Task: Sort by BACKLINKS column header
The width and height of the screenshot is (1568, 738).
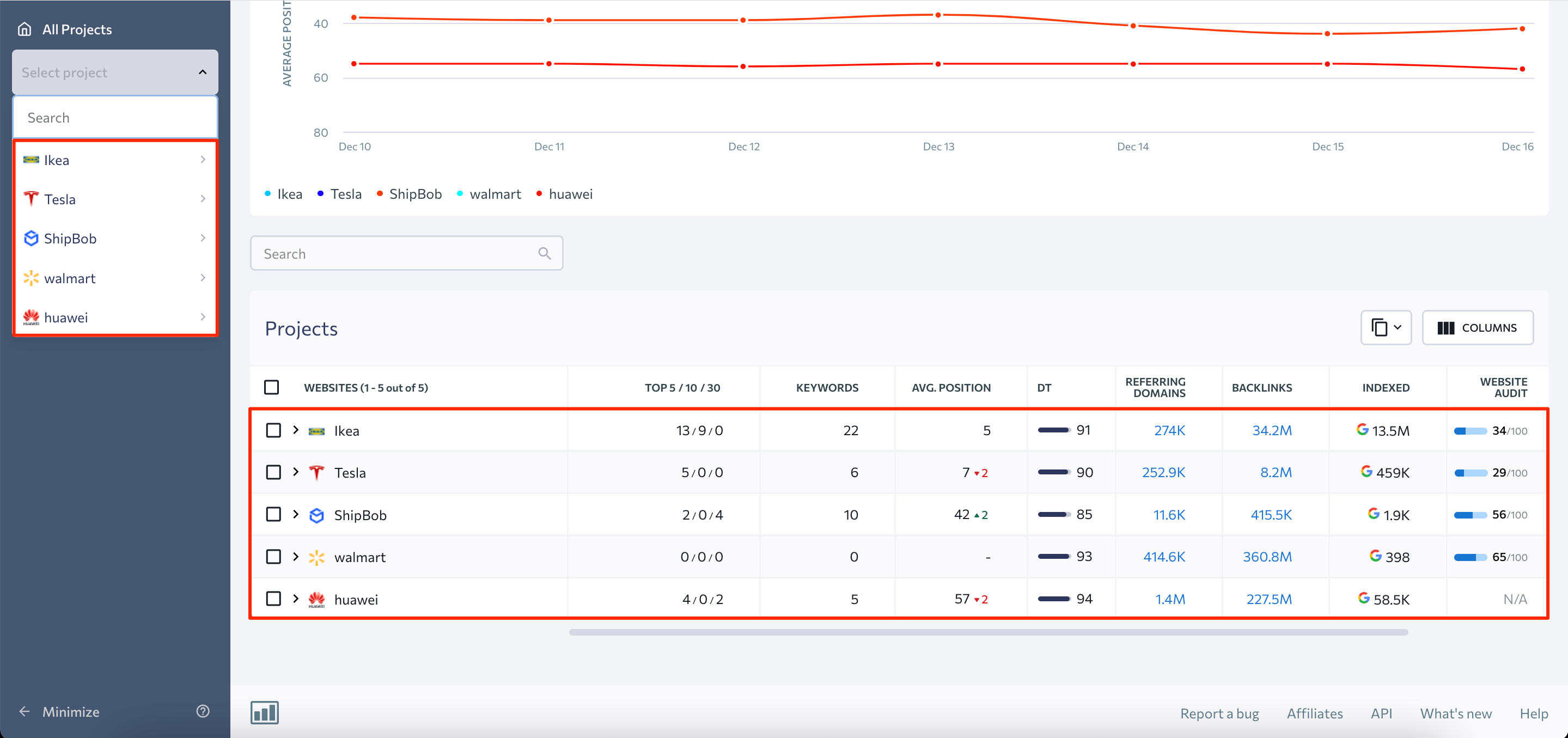Action: (x=1262, y=387)
